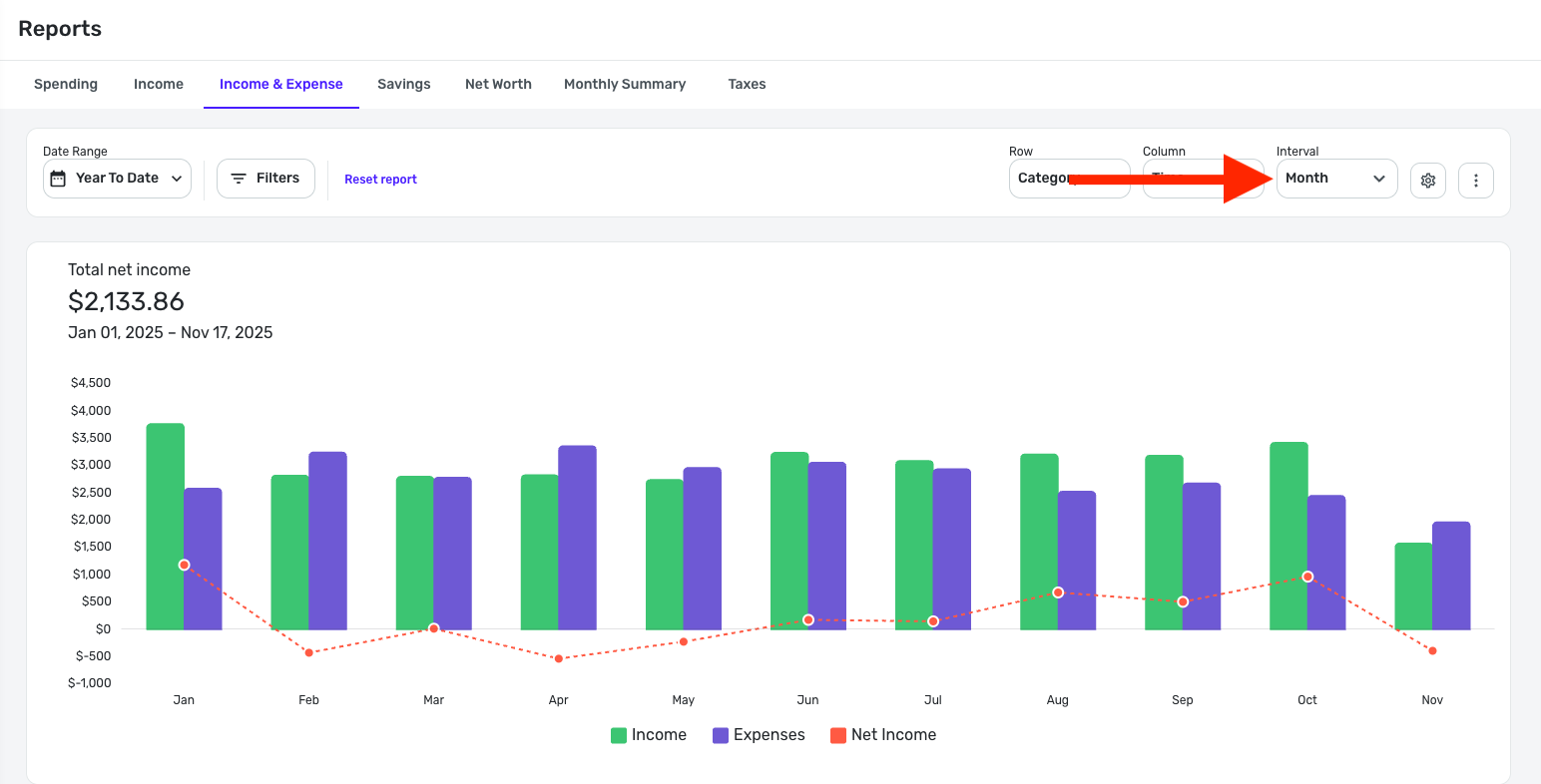
Task: Toggle Income series in chart legend
Action: (659, 735)
